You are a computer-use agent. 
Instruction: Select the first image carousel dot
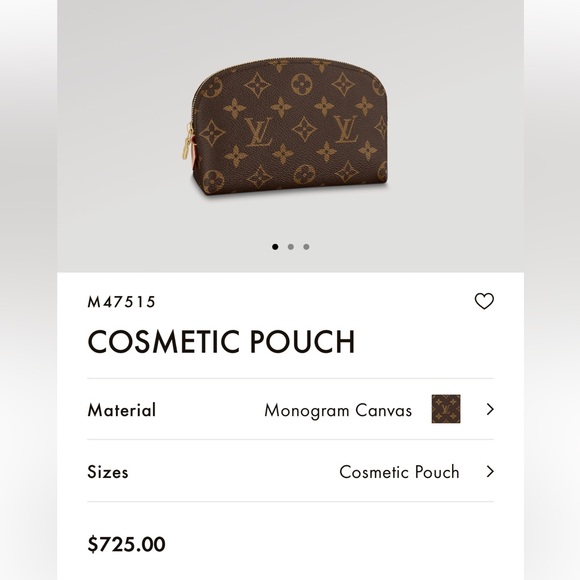pyautogui.click(x=275, y=247)
